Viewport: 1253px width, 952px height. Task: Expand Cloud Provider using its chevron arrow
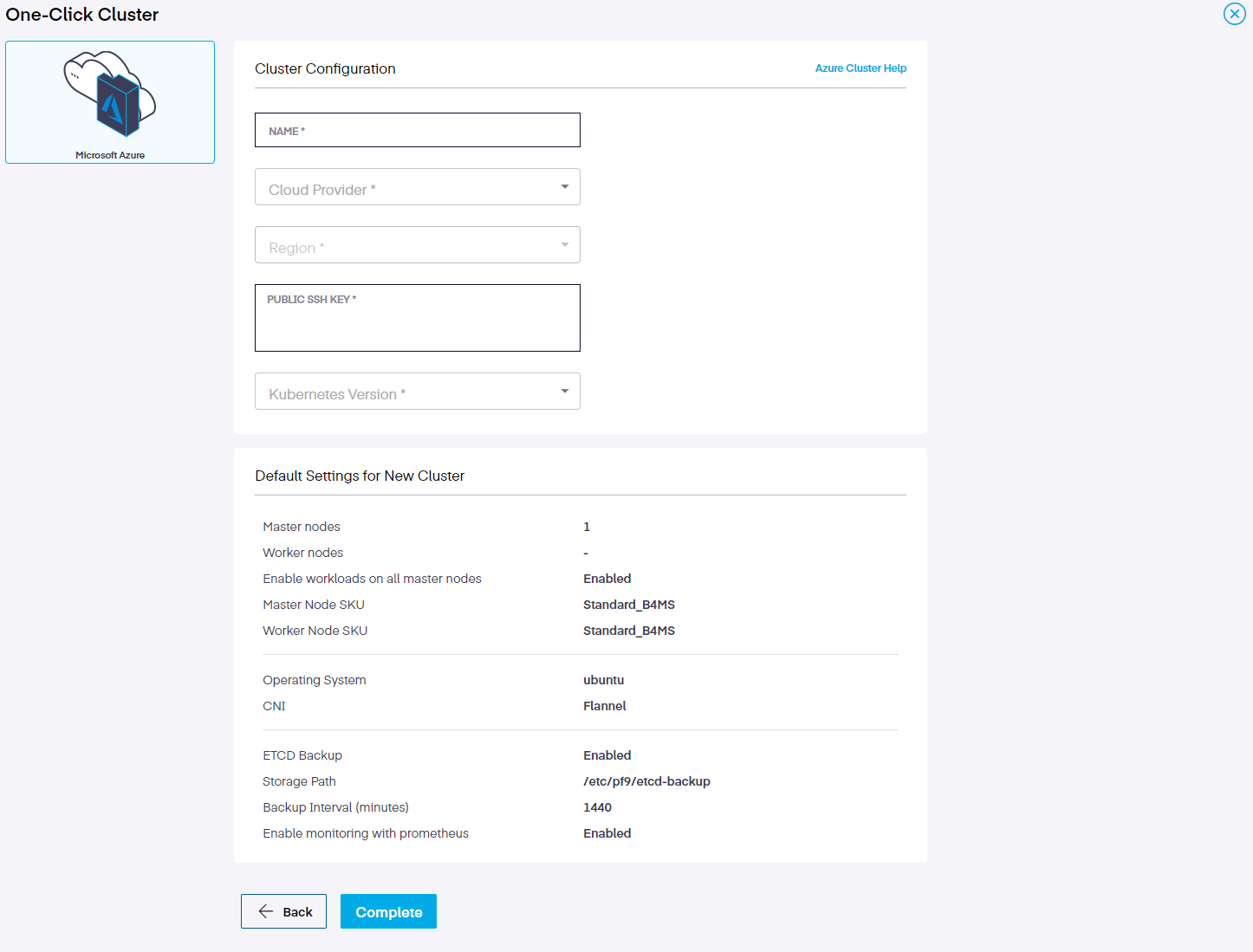coord(564,186)
